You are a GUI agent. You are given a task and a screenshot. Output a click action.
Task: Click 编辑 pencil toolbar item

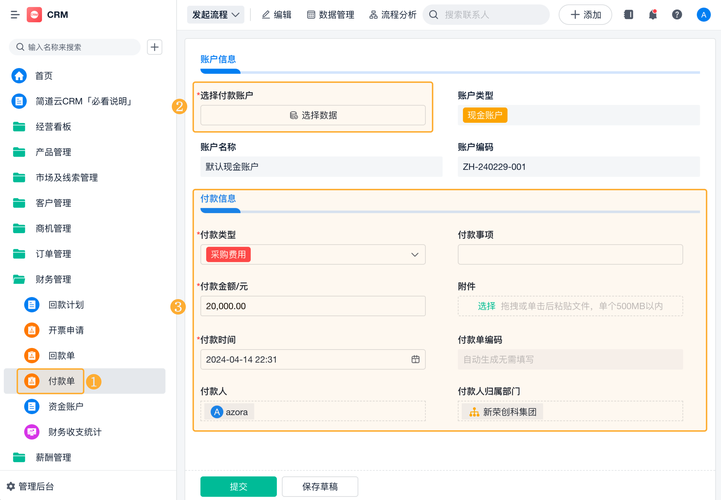coord(276,15)
